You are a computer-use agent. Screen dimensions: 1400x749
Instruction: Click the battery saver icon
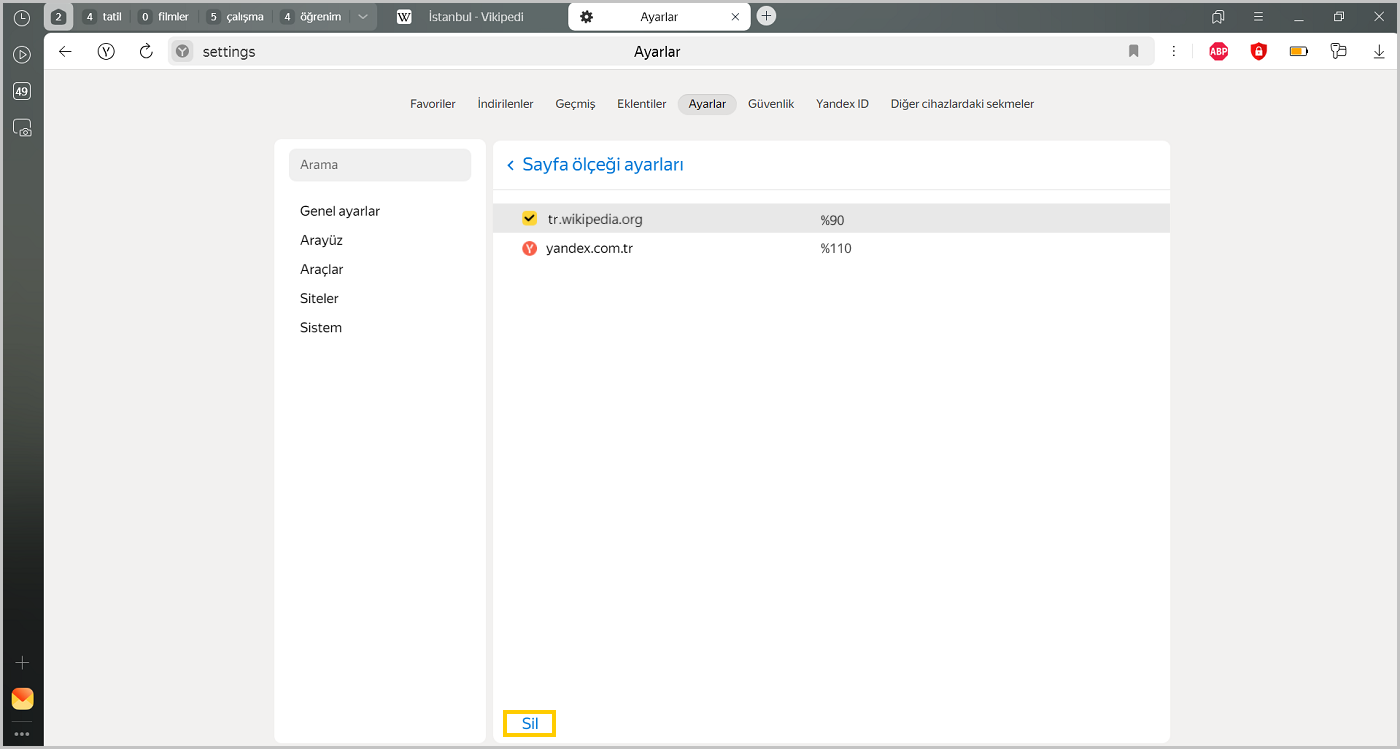click(x=1298, y=52)
